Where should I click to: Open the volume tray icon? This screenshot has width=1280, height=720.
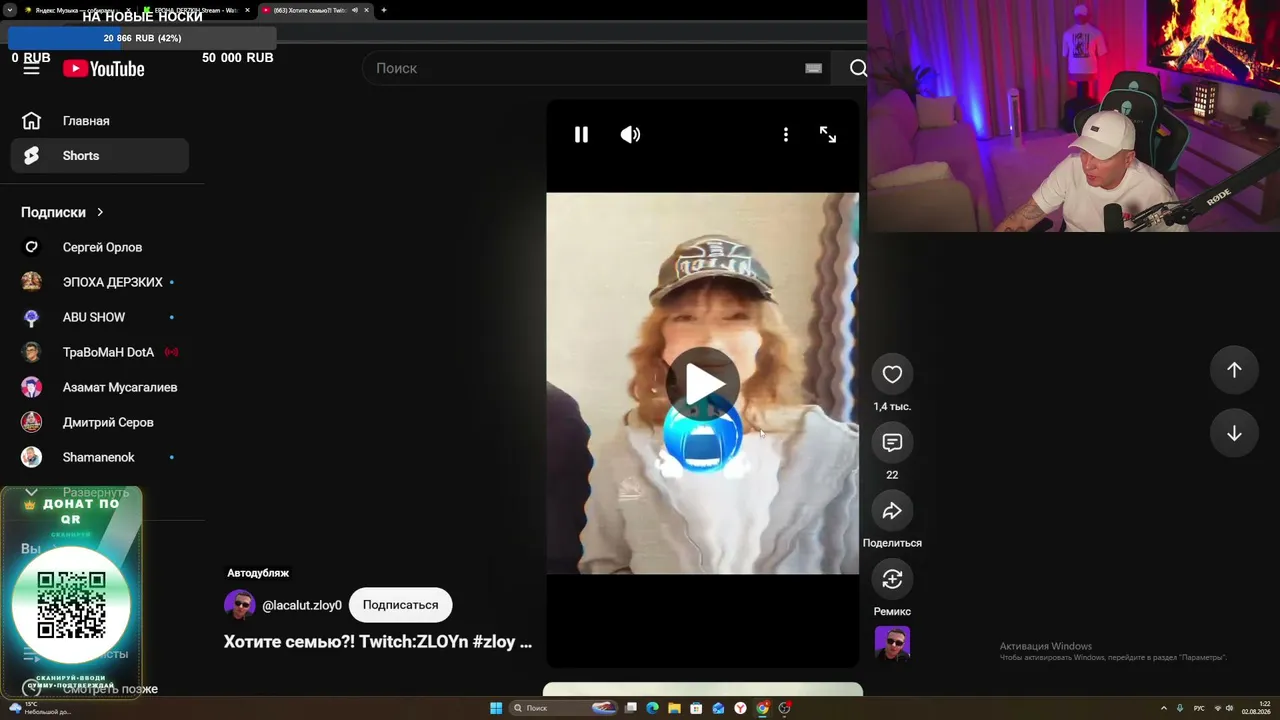pos(1229,708)
